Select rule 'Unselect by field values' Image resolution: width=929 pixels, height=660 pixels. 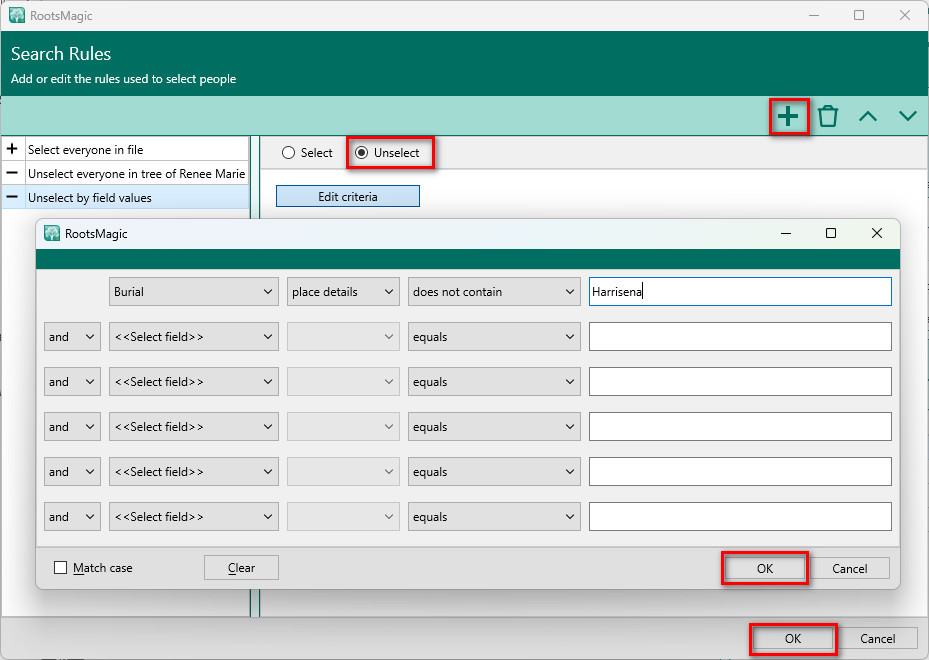point(125,197)
